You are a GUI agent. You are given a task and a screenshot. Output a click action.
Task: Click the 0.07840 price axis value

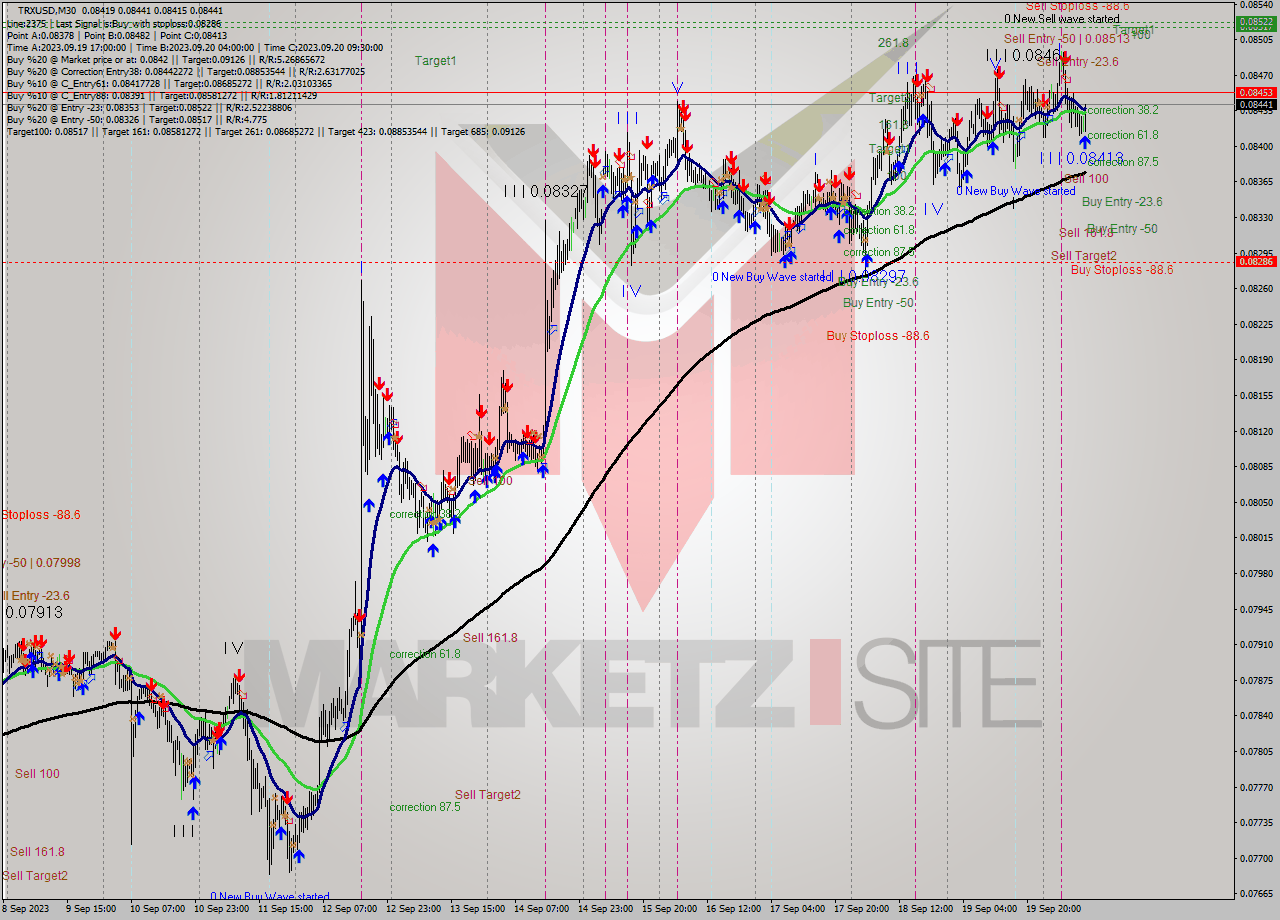1256,715
